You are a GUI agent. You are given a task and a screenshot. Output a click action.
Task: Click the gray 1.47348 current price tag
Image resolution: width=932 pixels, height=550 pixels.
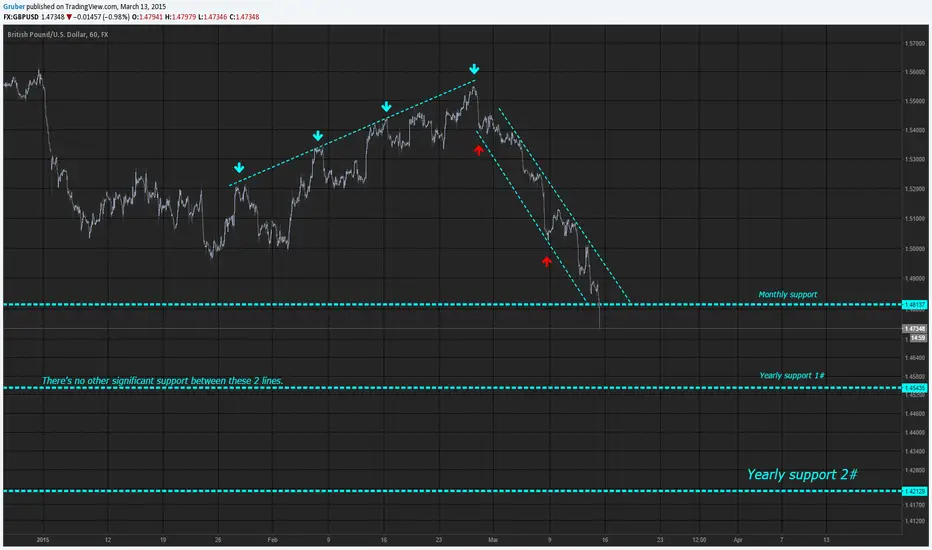pos(914,329)
